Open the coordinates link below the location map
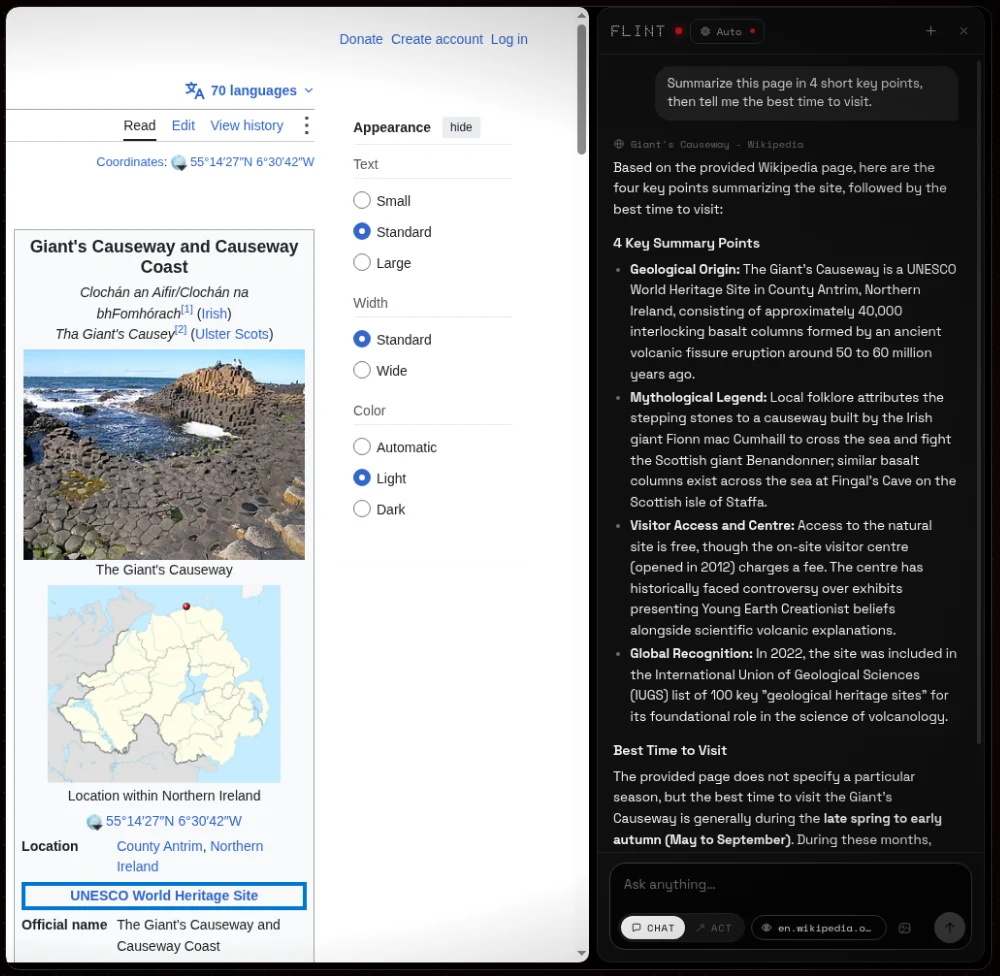 pos(173,822)
